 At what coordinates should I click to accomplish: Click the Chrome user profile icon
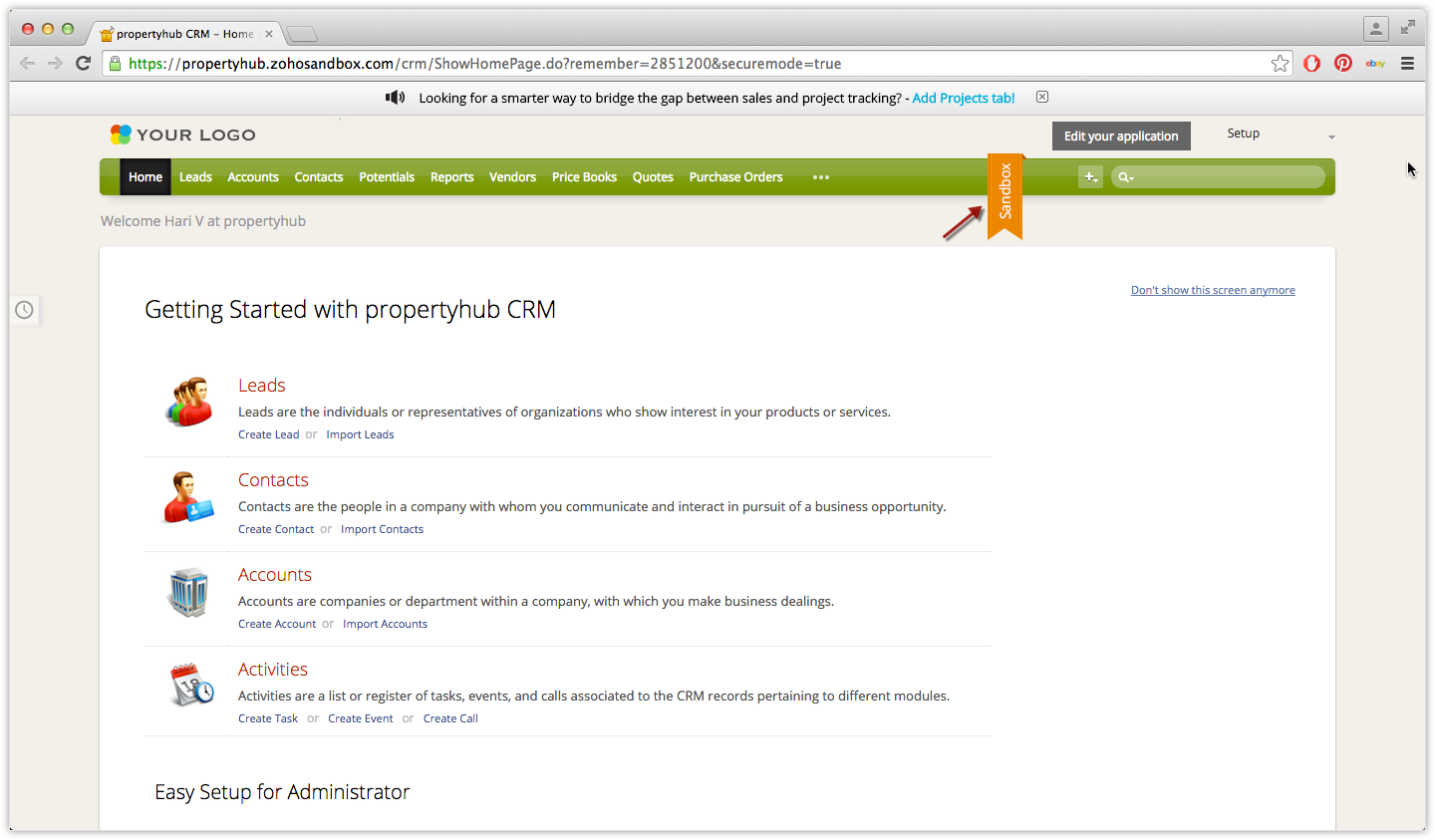pyautogui.click(x=1376, y=29)
